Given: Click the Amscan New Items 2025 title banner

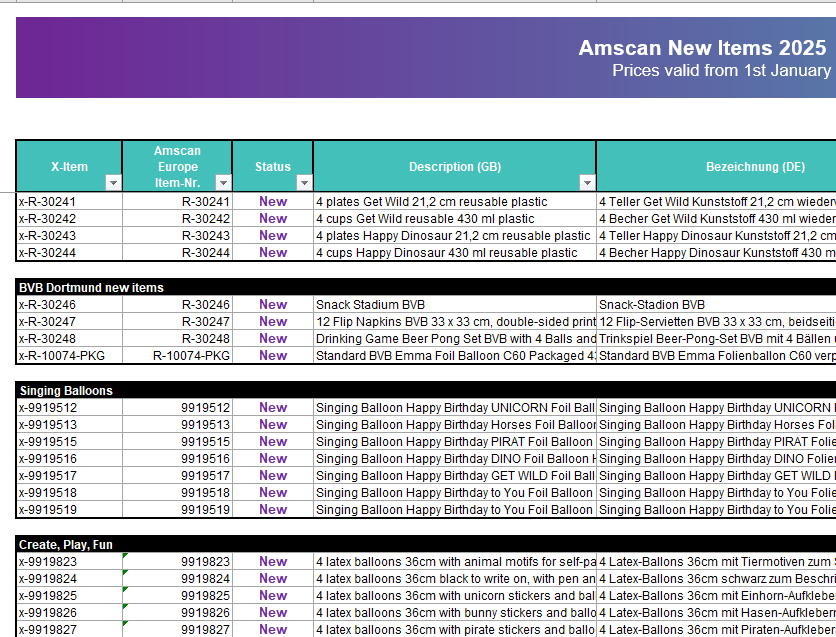Looking at the screenshot, I should click(x=426, y=58).
